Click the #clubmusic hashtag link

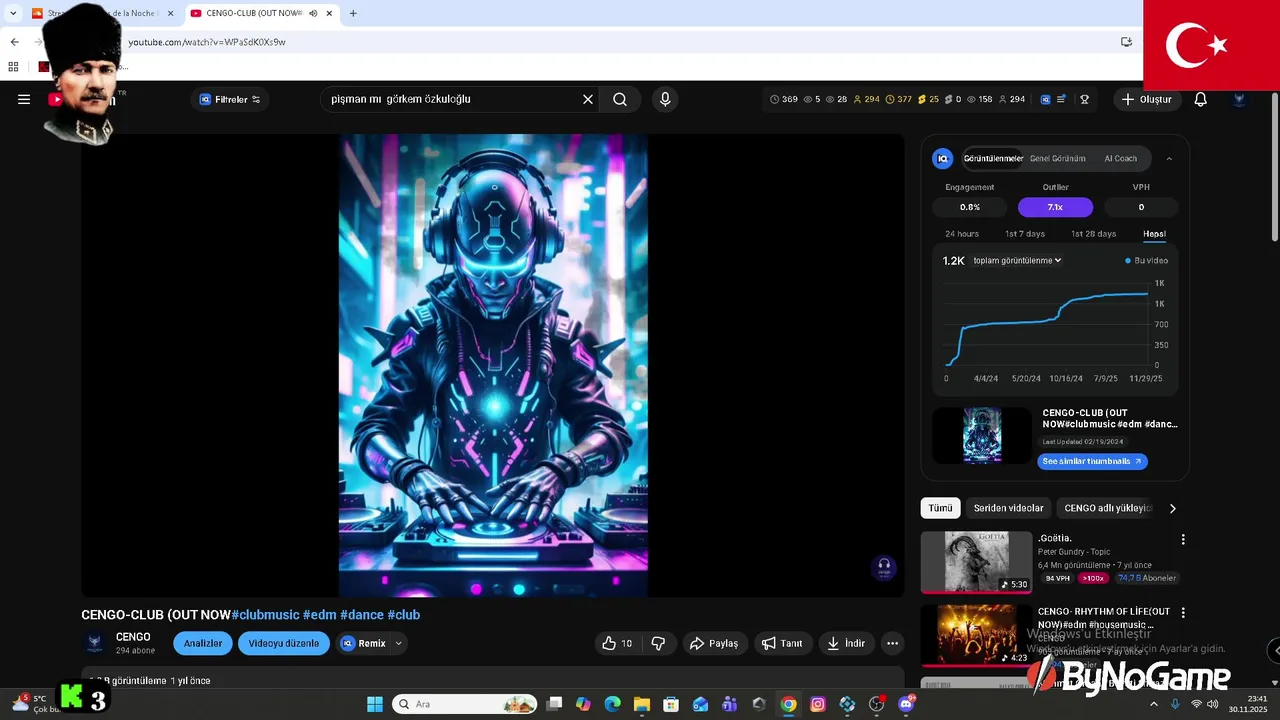click(265, 615)
